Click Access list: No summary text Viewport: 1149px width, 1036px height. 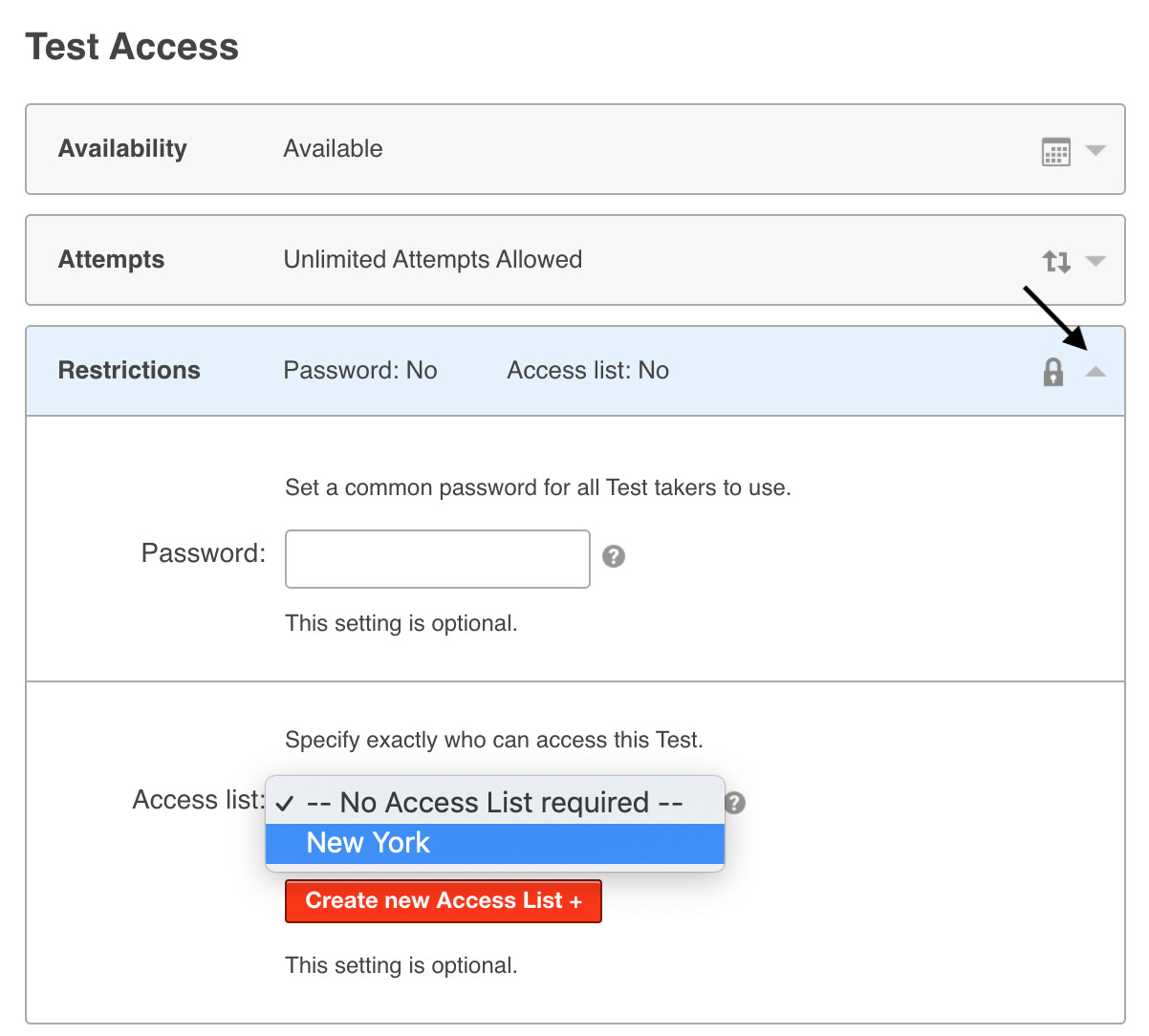pos(587,371)
